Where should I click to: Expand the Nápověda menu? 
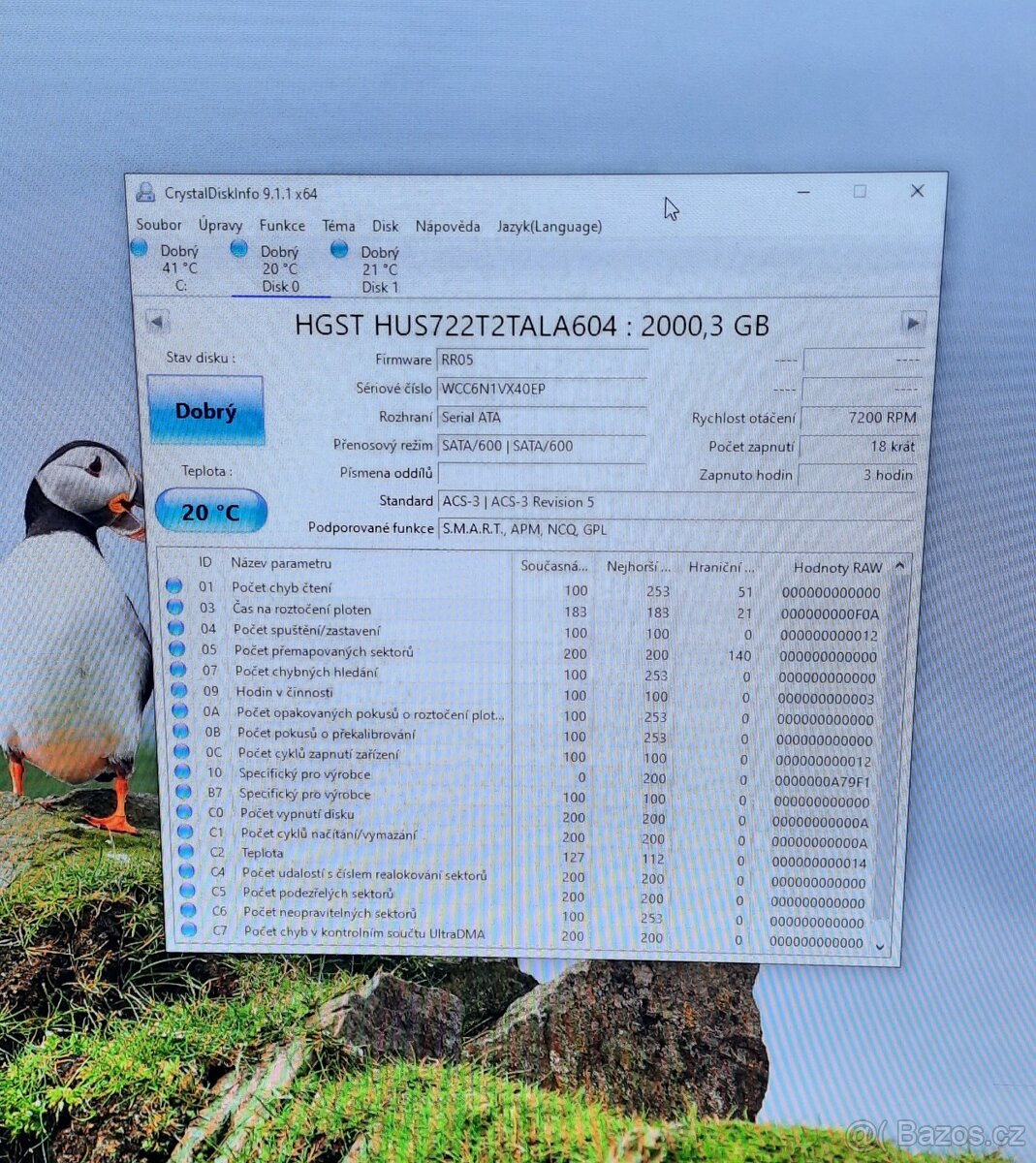(x=448, y=227)
